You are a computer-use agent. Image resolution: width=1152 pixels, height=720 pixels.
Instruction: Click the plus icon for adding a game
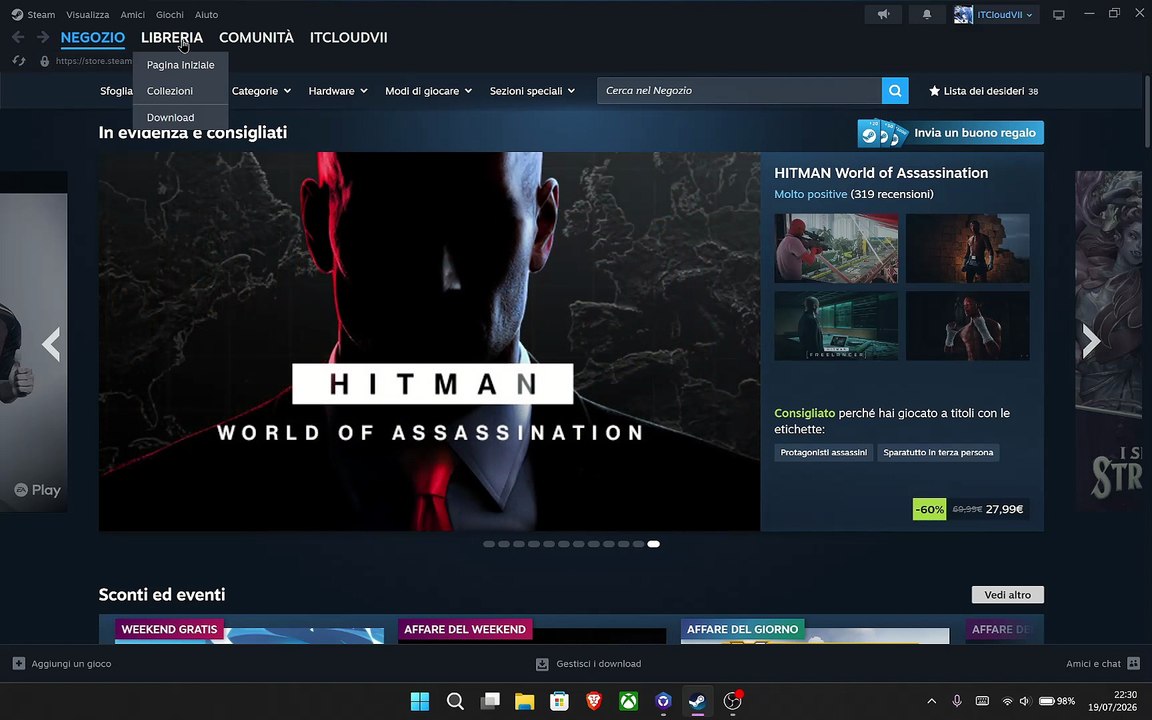(19, 663)
